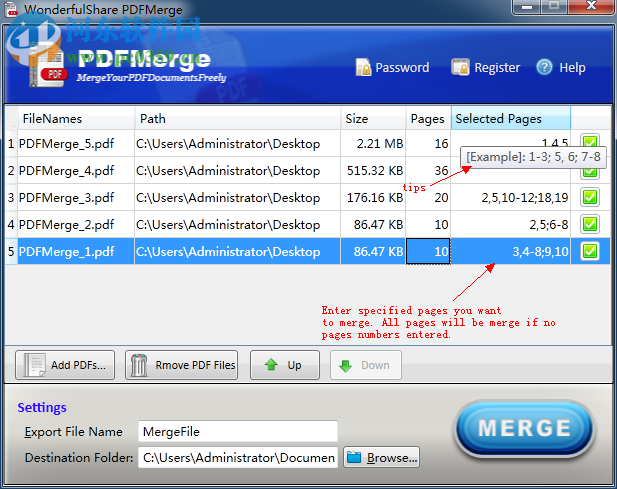This screenshot has height=489, width=617.
Task: Click the green Up arrow icon
Action: pos(271,365)
